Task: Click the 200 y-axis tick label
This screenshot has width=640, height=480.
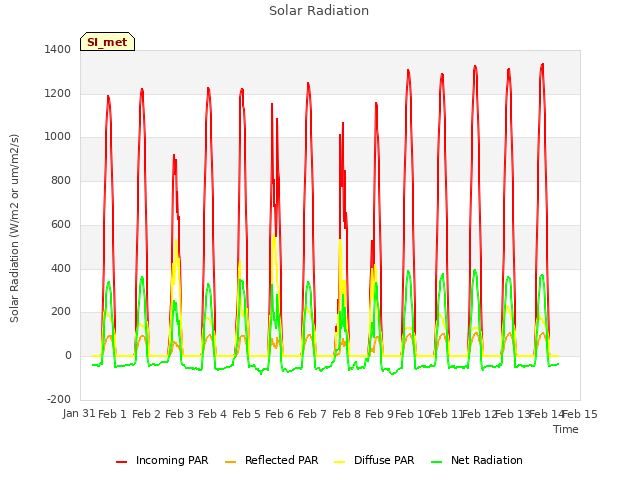Action: [61, 311]
